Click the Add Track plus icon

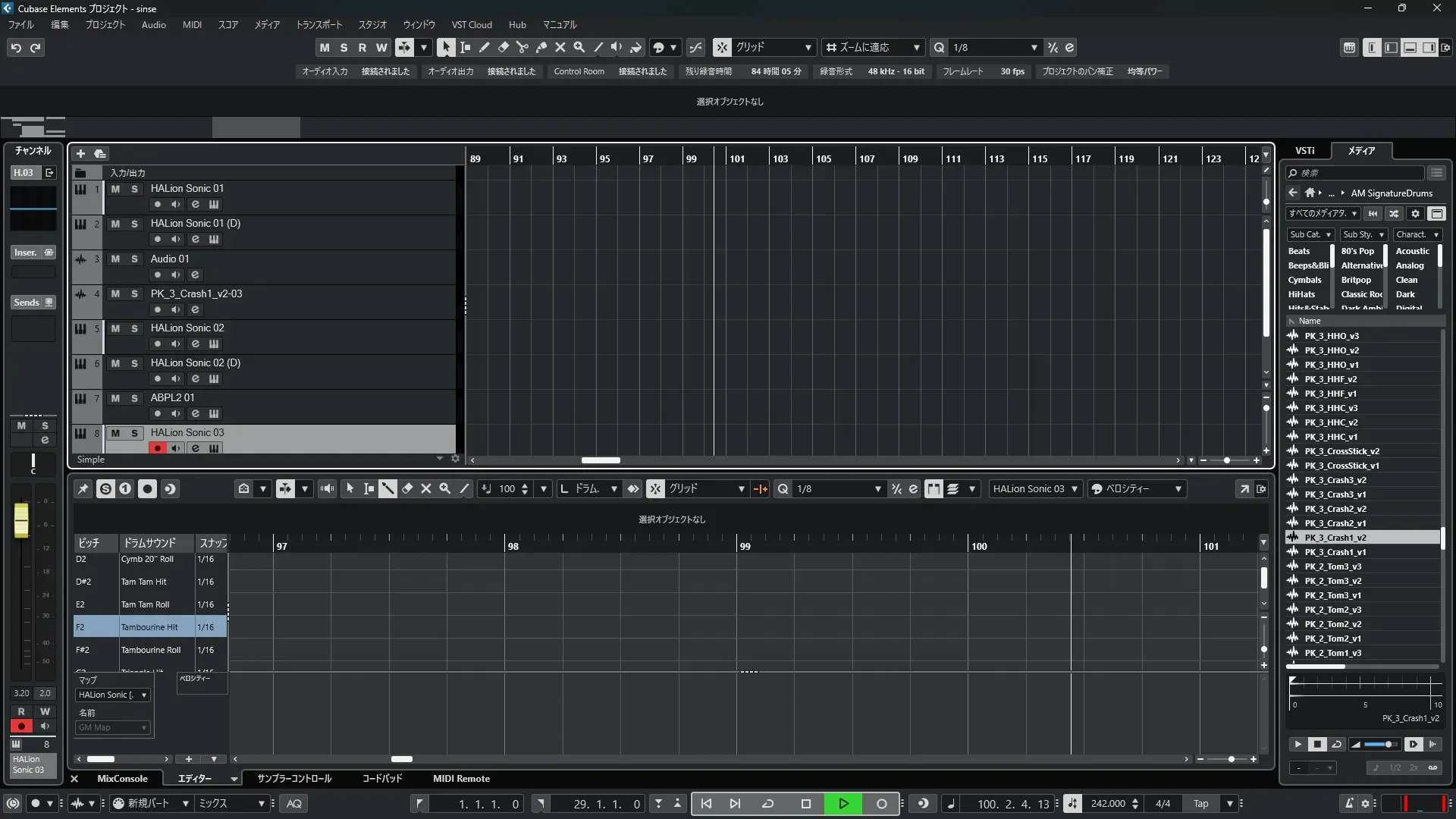point(80,154)
